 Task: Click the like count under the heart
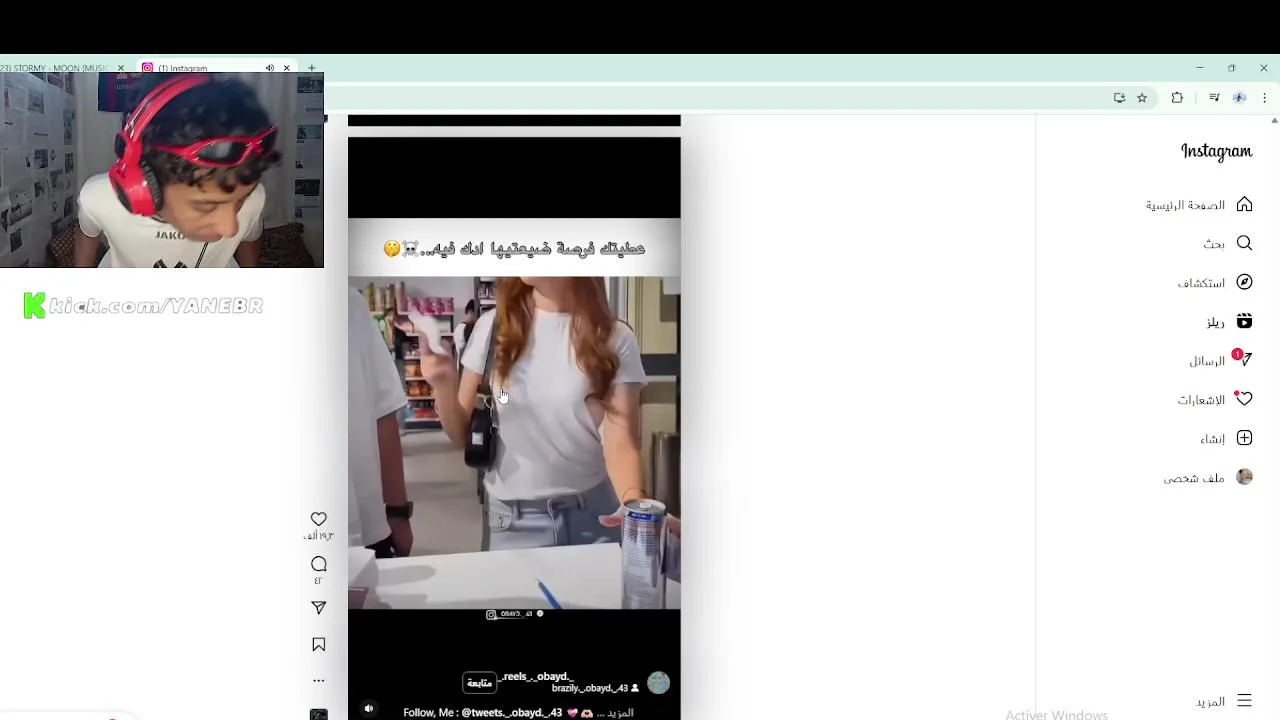[x=318, y=537]
